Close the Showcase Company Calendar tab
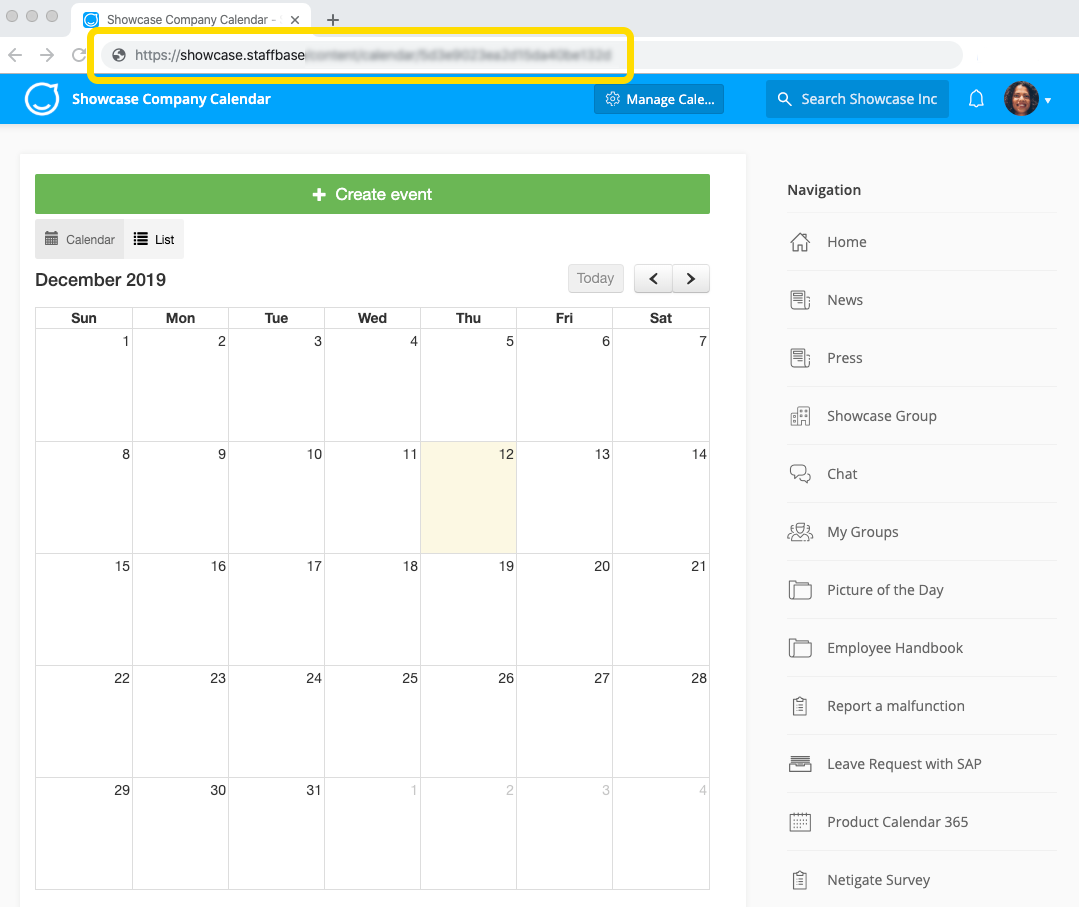 pos(295,20)
